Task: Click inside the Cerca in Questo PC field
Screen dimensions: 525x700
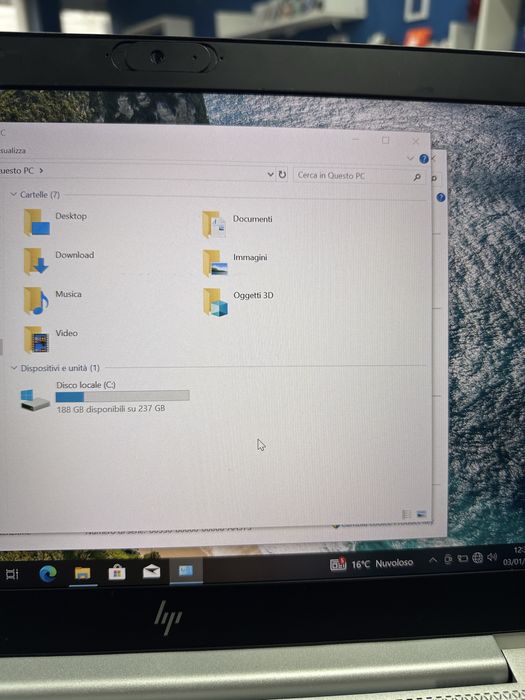Action: point(353,175)
